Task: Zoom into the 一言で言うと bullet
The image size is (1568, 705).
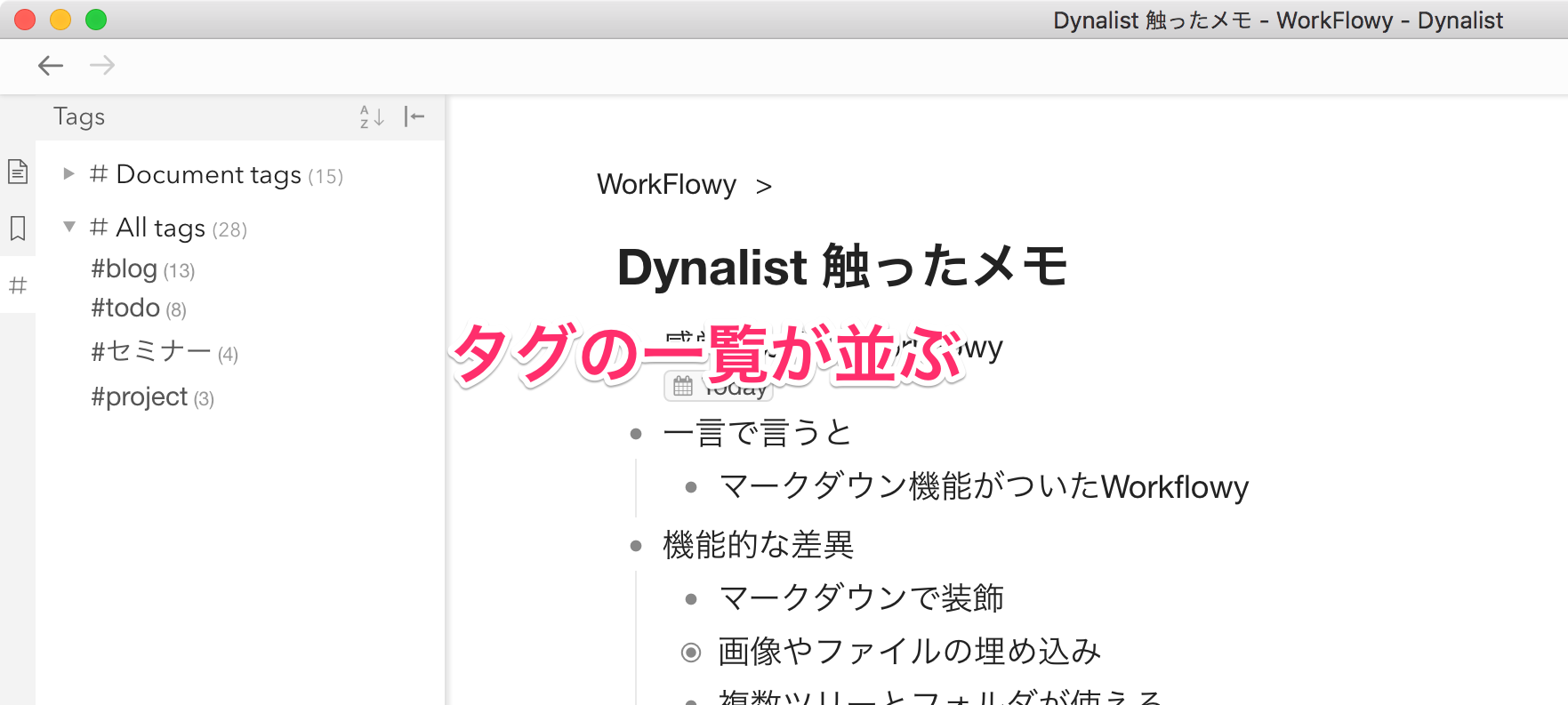Action: tap(636, 434)
